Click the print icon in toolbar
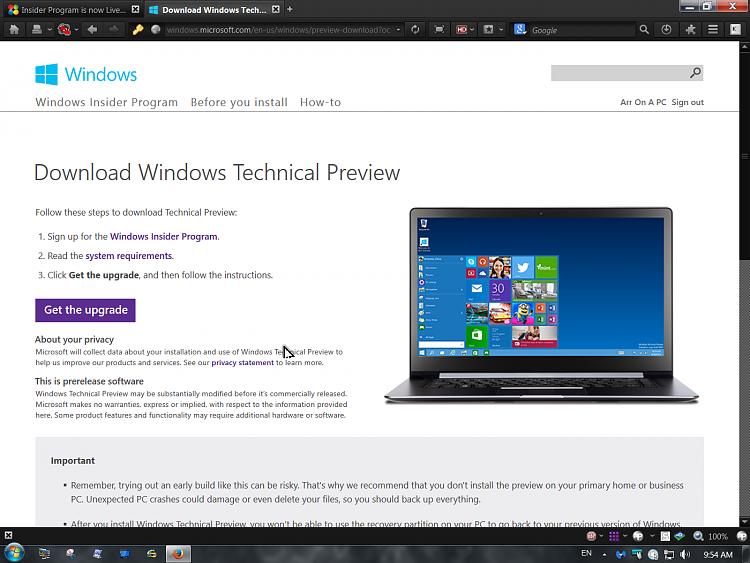Screen dimensions: 750x563 [37, 30]
